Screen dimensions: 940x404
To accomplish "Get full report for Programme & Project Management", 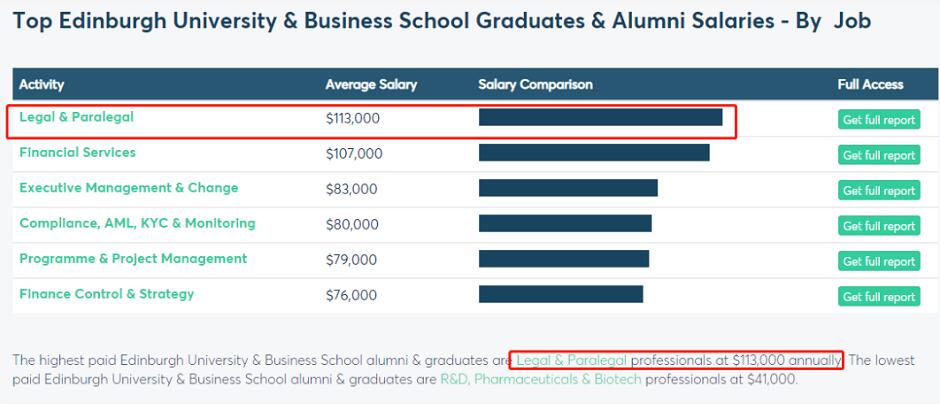I will coord(878,261).
